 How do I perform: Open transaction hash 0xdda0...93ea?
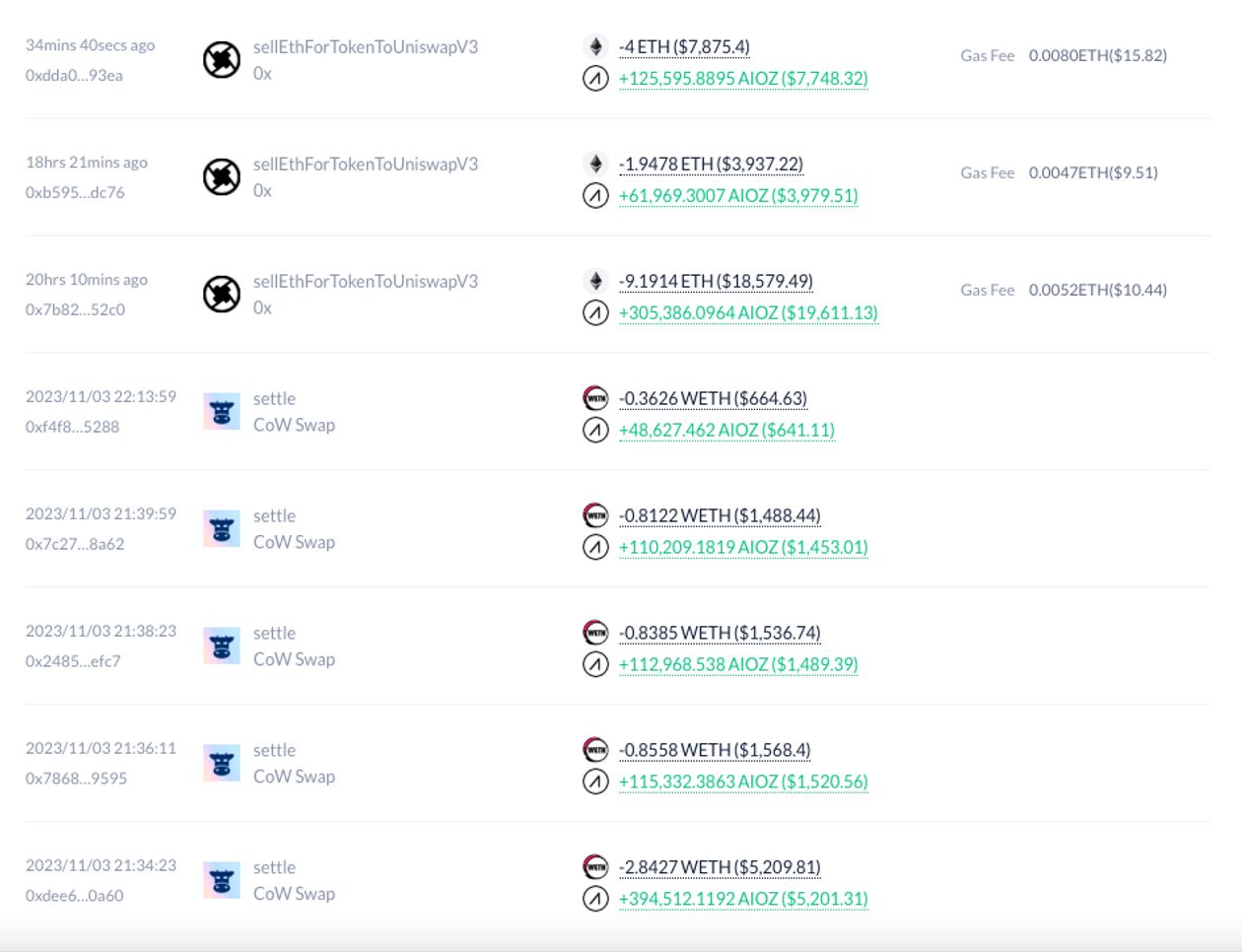74,75
